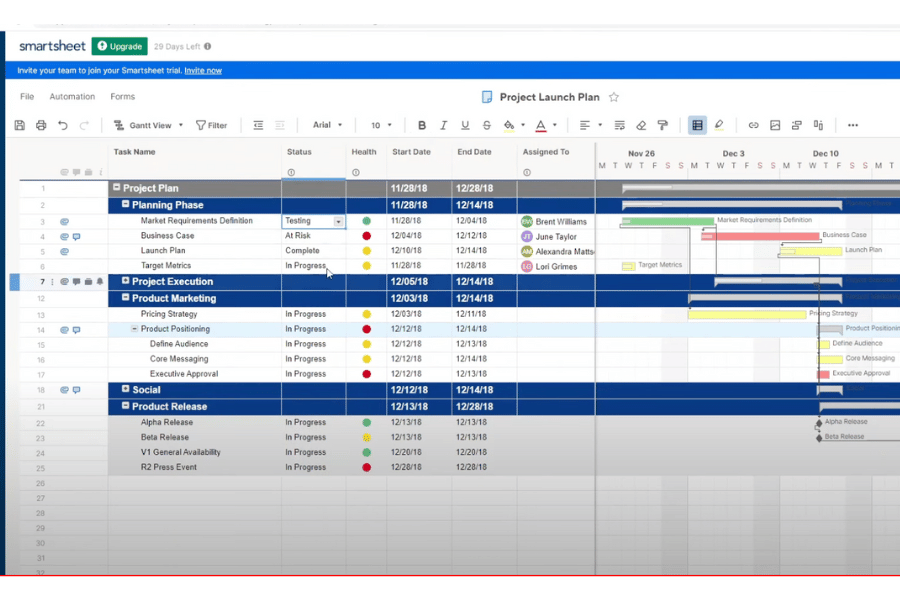Click the green Upgrade button
Viewport: 900px width, 600px height.
119,47
